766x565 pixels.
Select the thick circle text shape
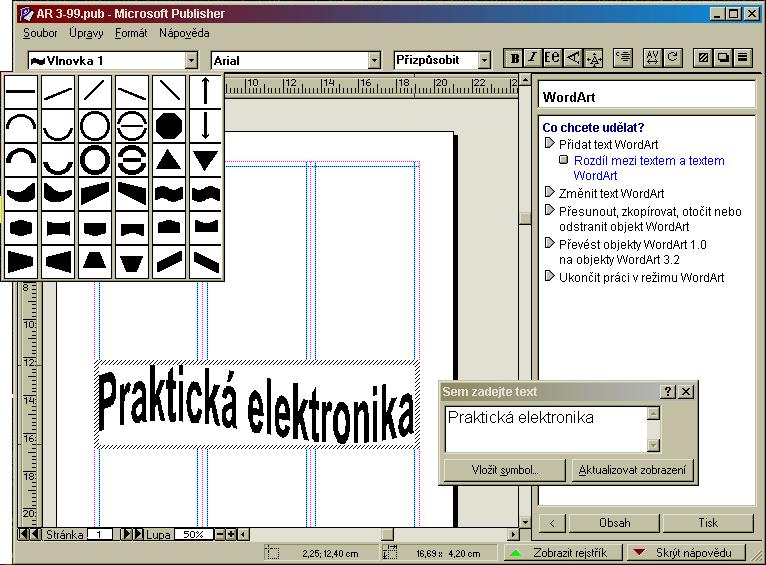94,160
